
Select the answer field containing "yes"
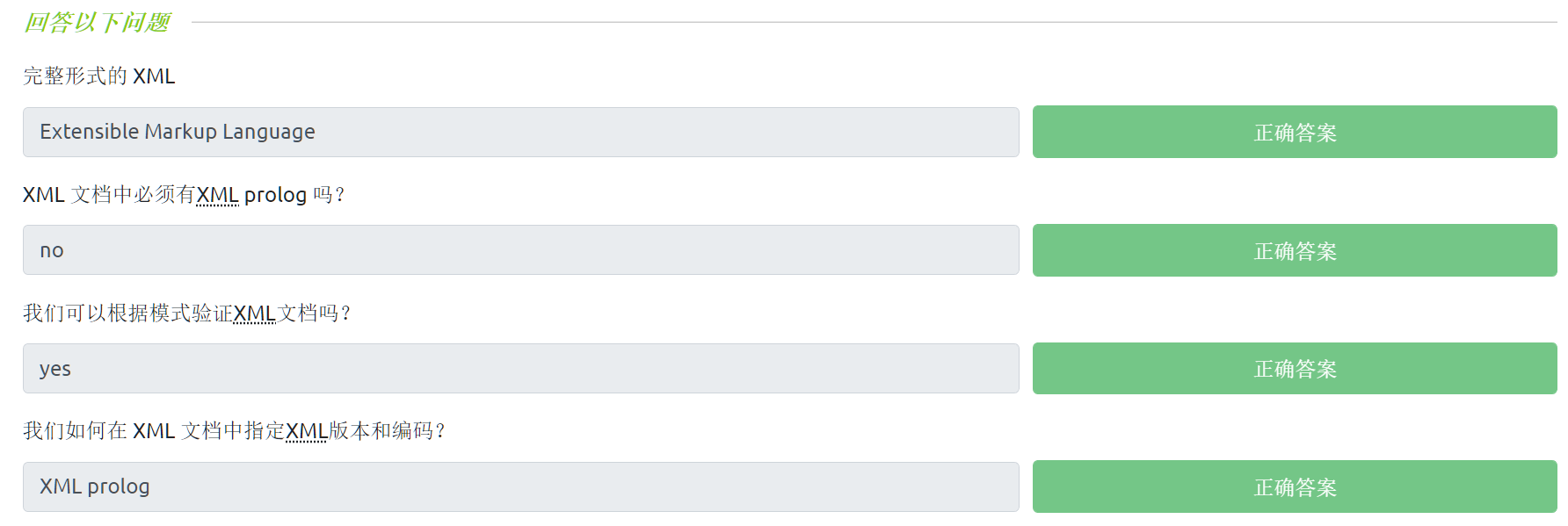tap(520, 369)
